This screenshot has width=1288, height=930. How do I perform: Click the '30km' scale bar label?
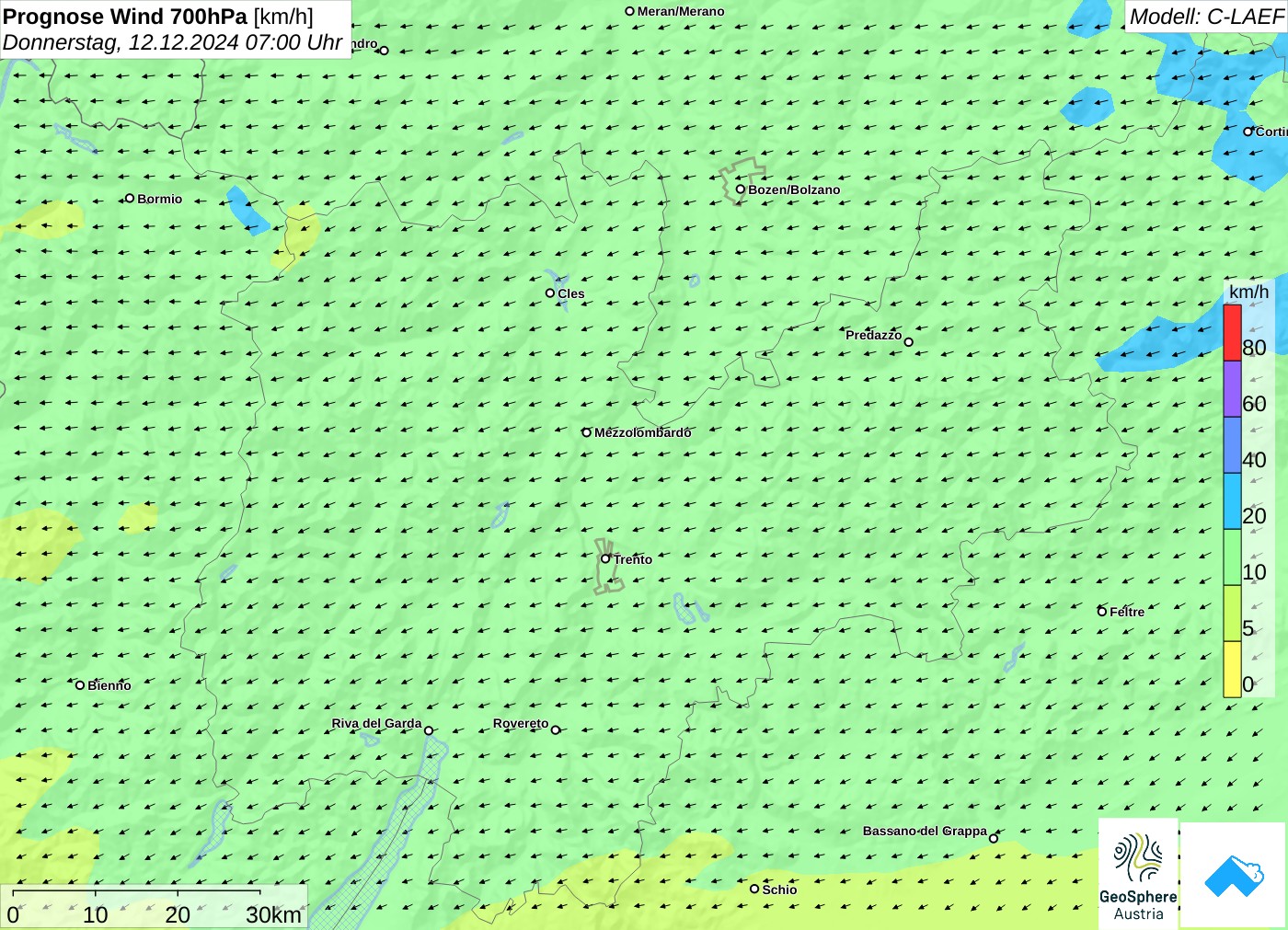[273, 915]
